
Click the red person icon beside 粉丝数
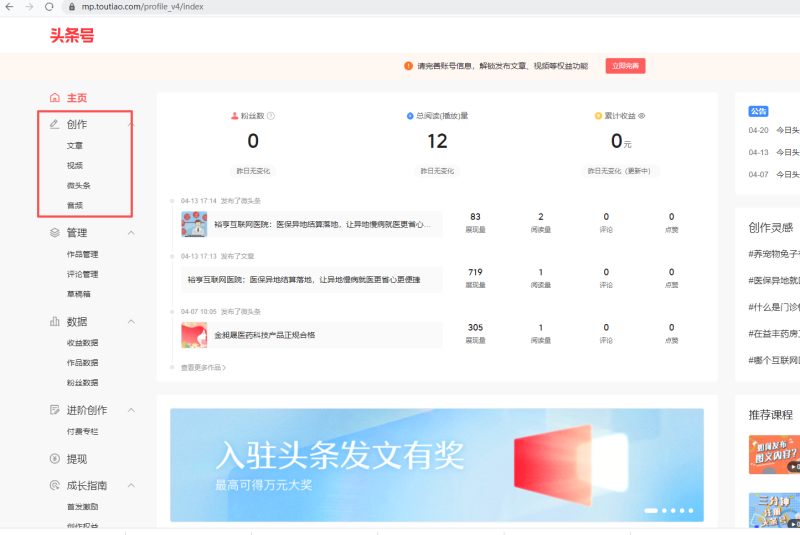[x=235, y=116]
